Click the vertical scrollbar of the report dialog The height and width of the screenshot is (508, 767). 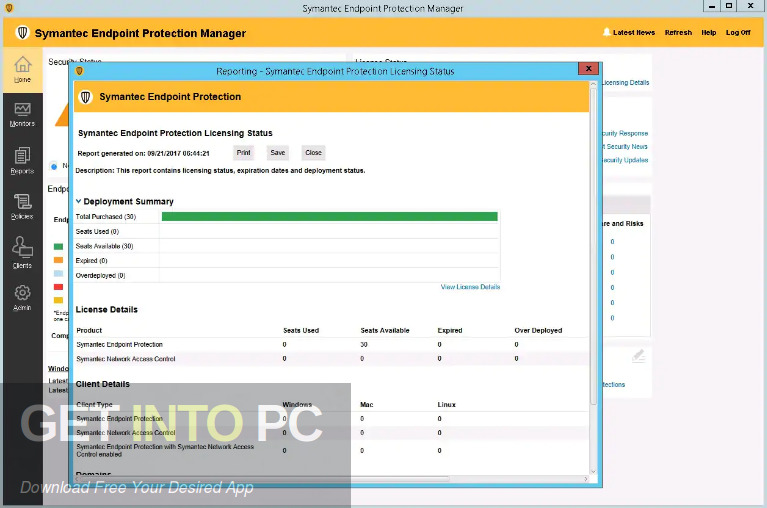(593, 246)
